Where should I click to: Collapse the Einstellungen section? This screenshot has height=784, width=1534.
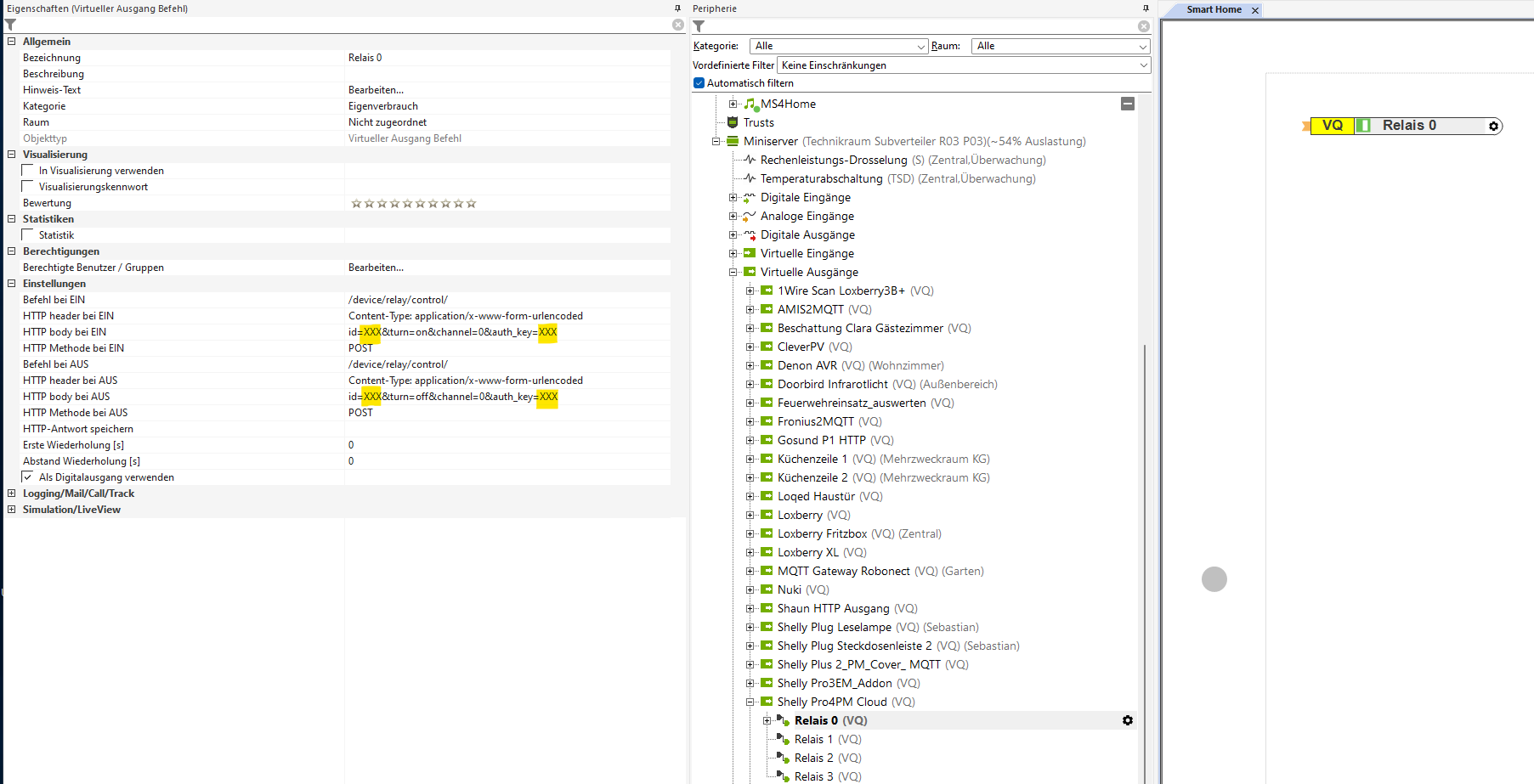[x=11, y=284]
